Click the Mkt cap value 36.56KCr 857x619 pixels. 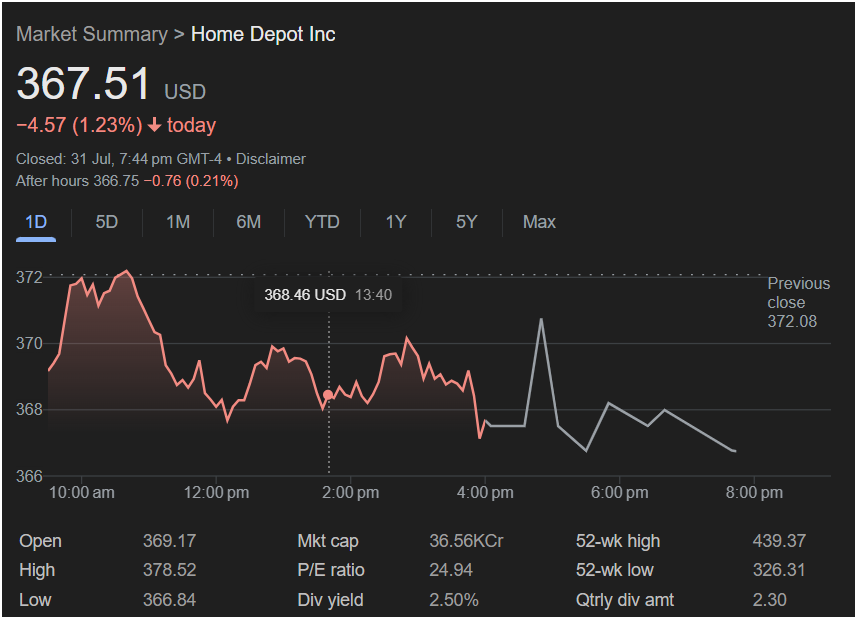pyautogui.click(x=466, y=541)
